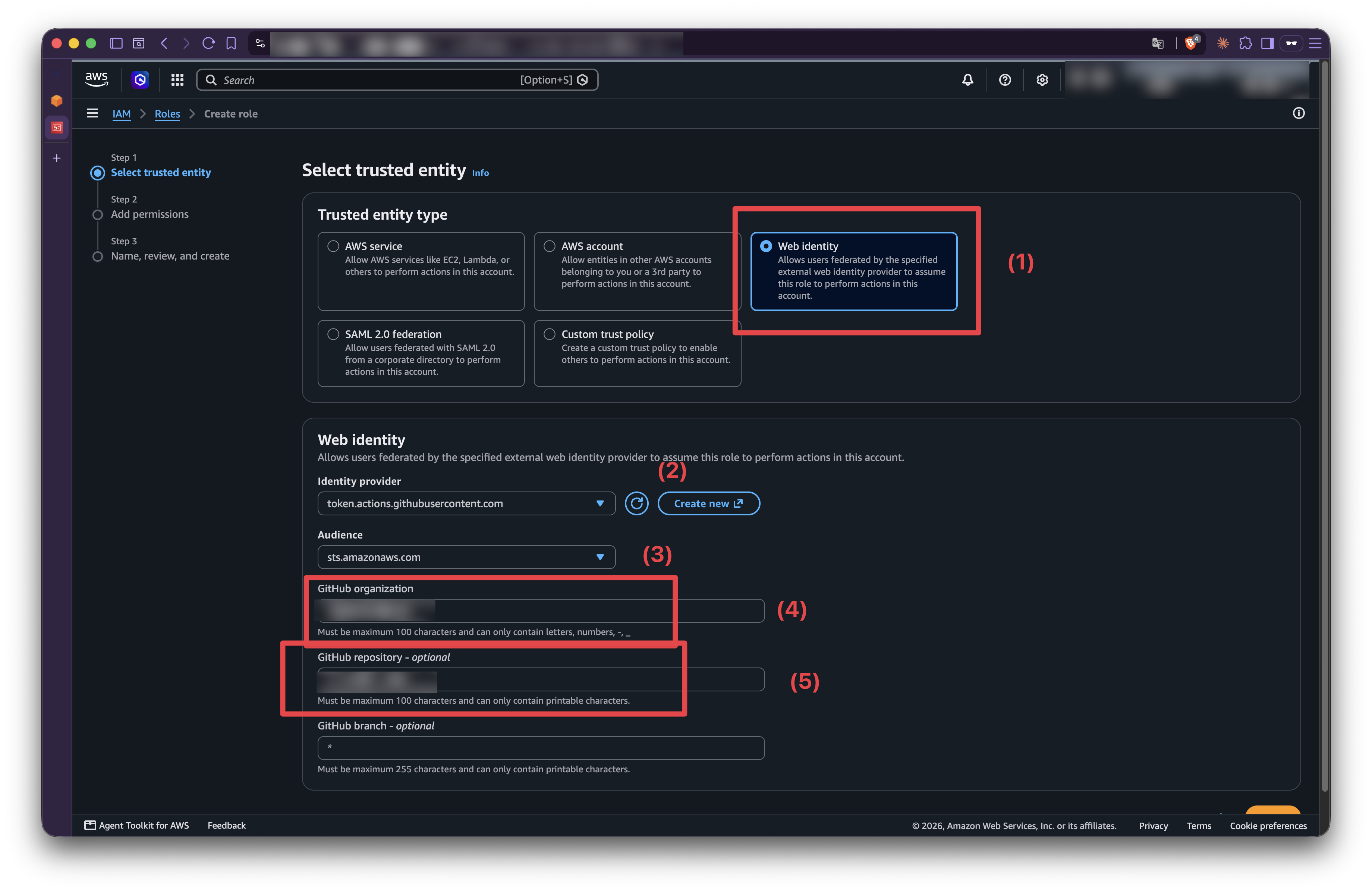Open the Brave Shields lion icon
Viewport: 1372px width, 892px height.
[x=1191, y=43]
